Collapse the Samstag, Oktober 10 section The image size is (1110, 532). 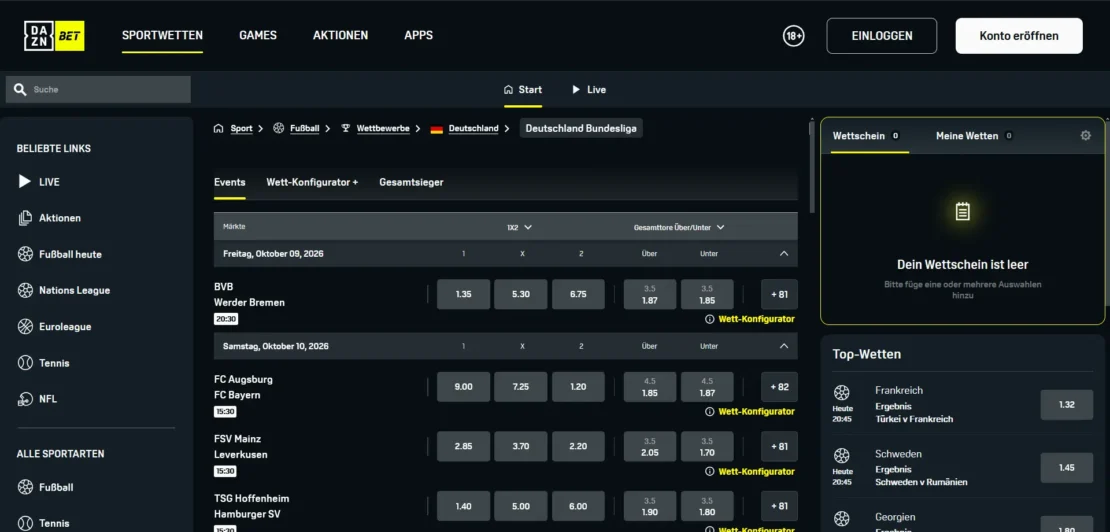click(784, 347)
